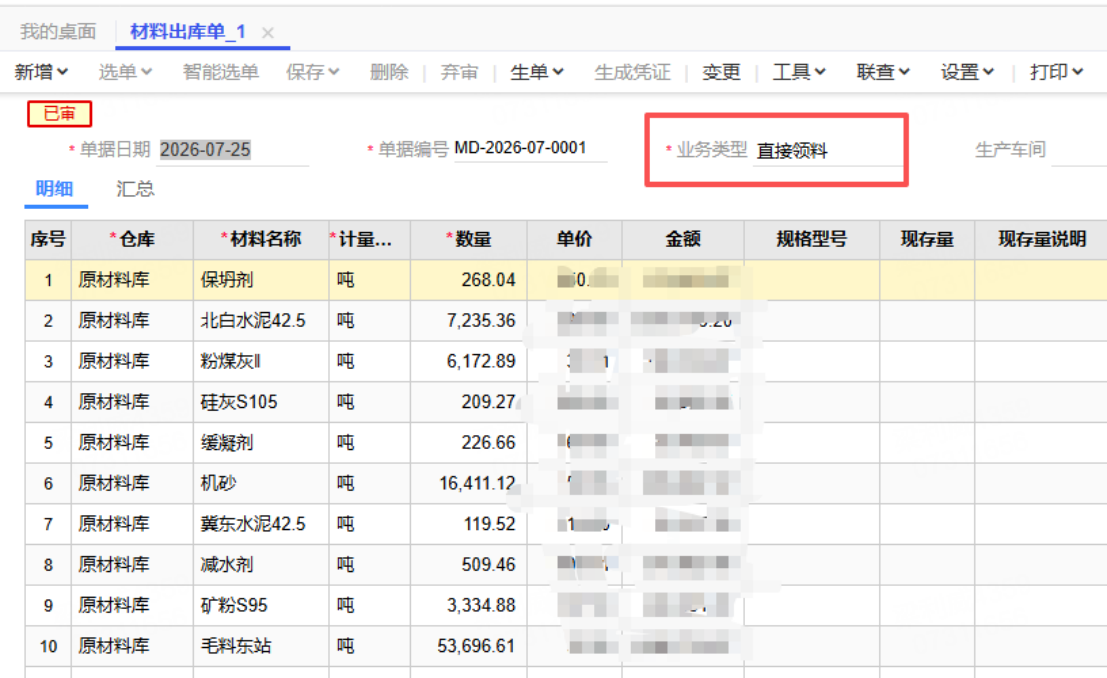Select the 硅灰S105 cell
Screen dimensions: 1107x678
(261, 402)
